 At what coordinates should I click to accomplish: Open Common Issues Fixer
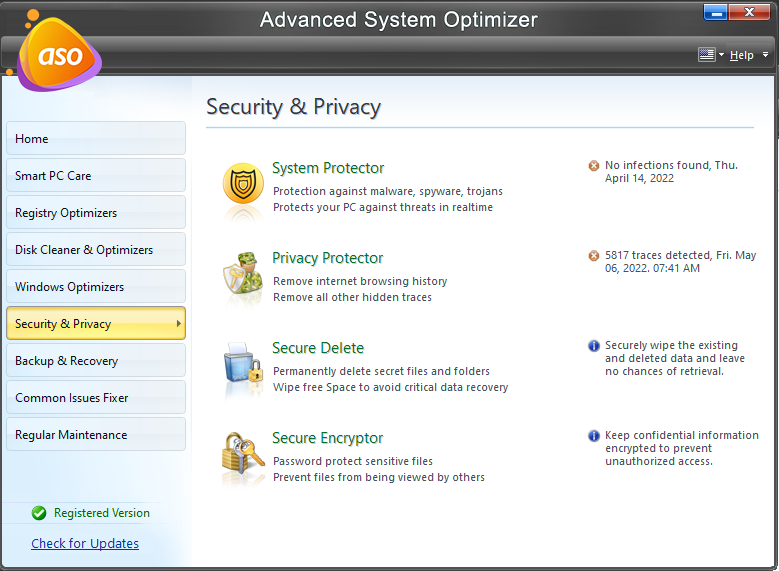pyautogui.click(x=96, y=398)
